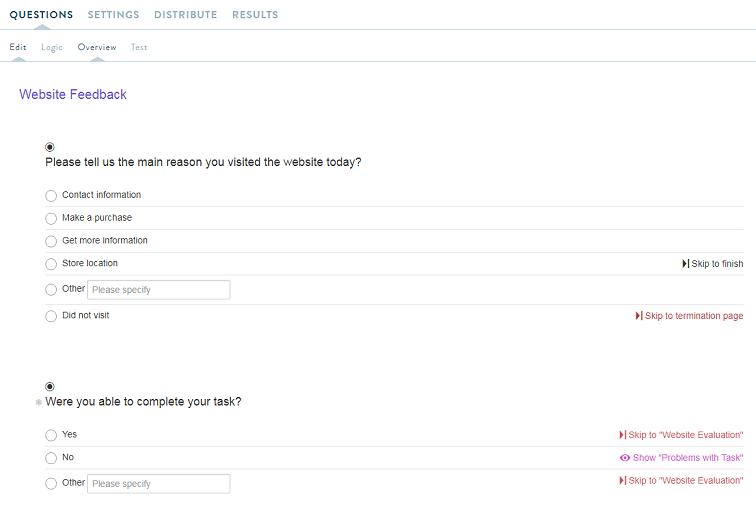Select Other radio in complete task question
Viewport: 756px width, 509px height.
pos(51,483)
